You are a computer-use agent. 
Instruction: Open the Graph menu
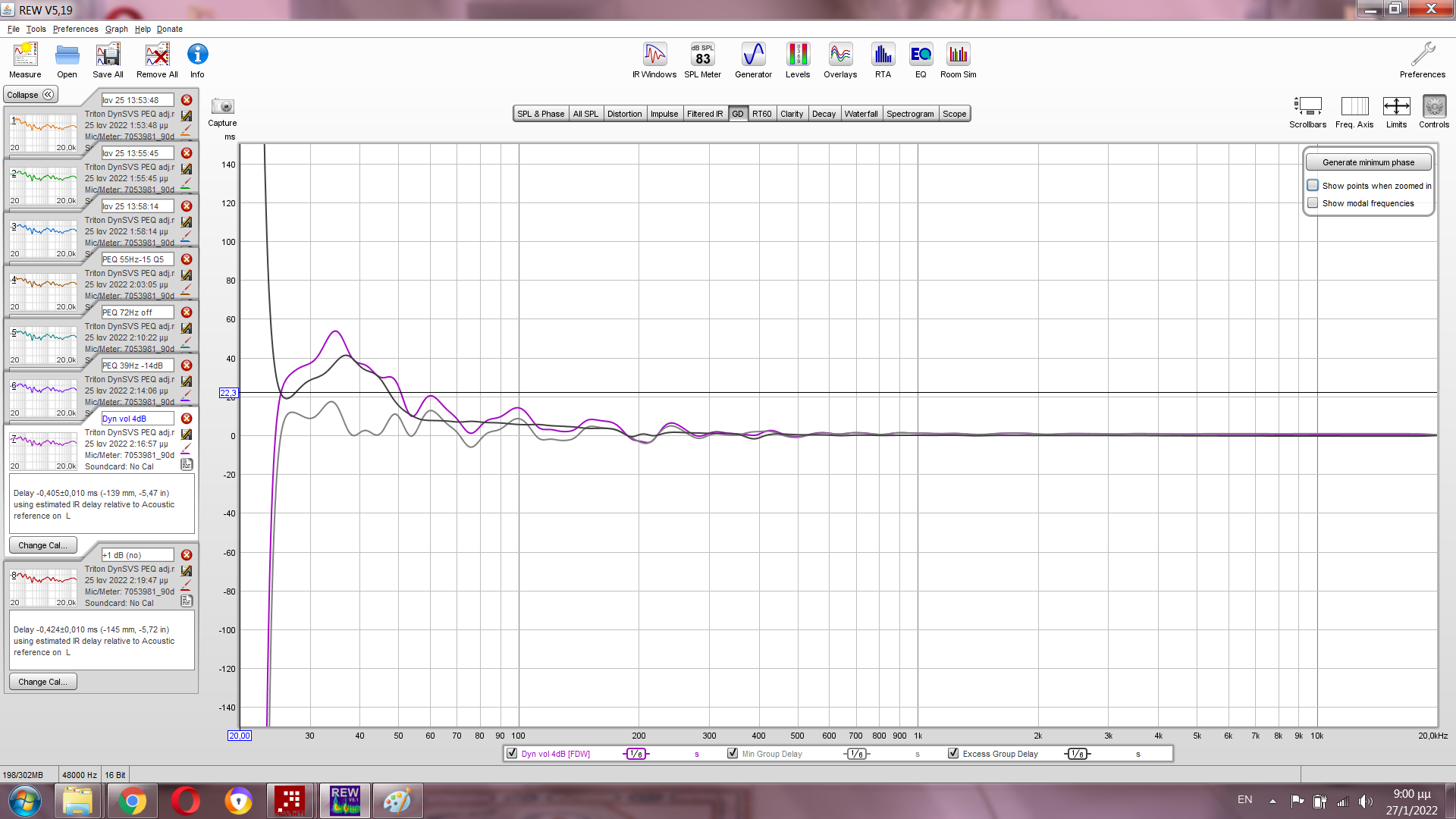pos(116,29)
